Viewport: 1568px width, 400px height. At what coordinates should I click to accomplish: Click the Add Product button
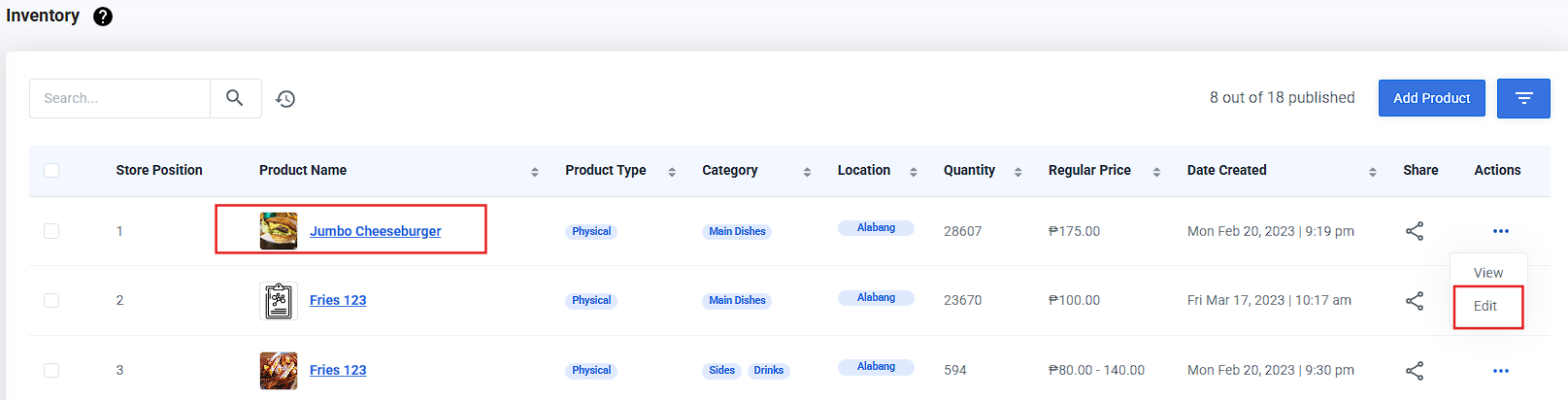(1432, 98)
